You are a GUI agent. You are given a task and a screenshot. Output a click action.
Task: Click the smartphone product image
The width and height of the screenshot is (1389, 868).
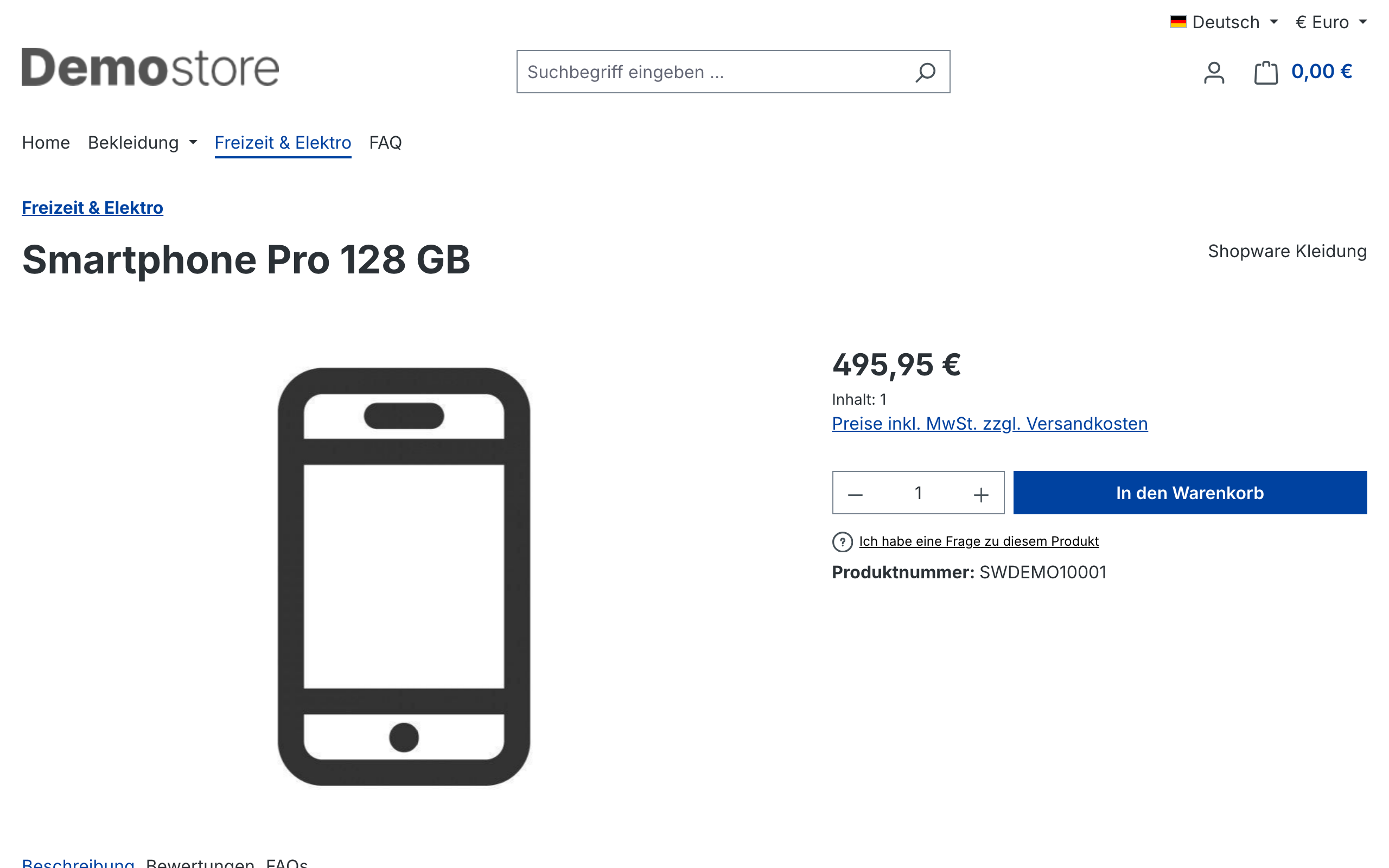click(x=404, y=576)
